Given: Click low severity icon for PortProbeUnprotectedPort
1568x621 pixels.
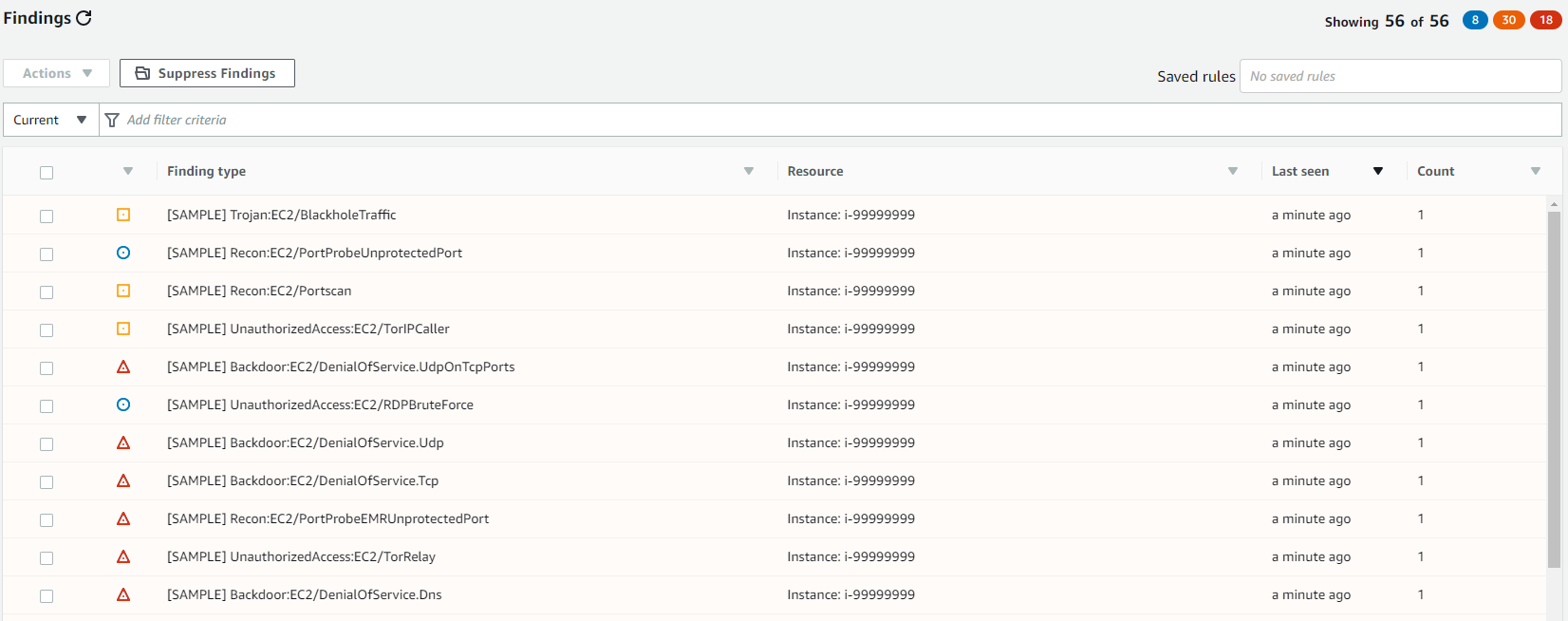Looking at the screenshot, I should (x=123, y=253).
